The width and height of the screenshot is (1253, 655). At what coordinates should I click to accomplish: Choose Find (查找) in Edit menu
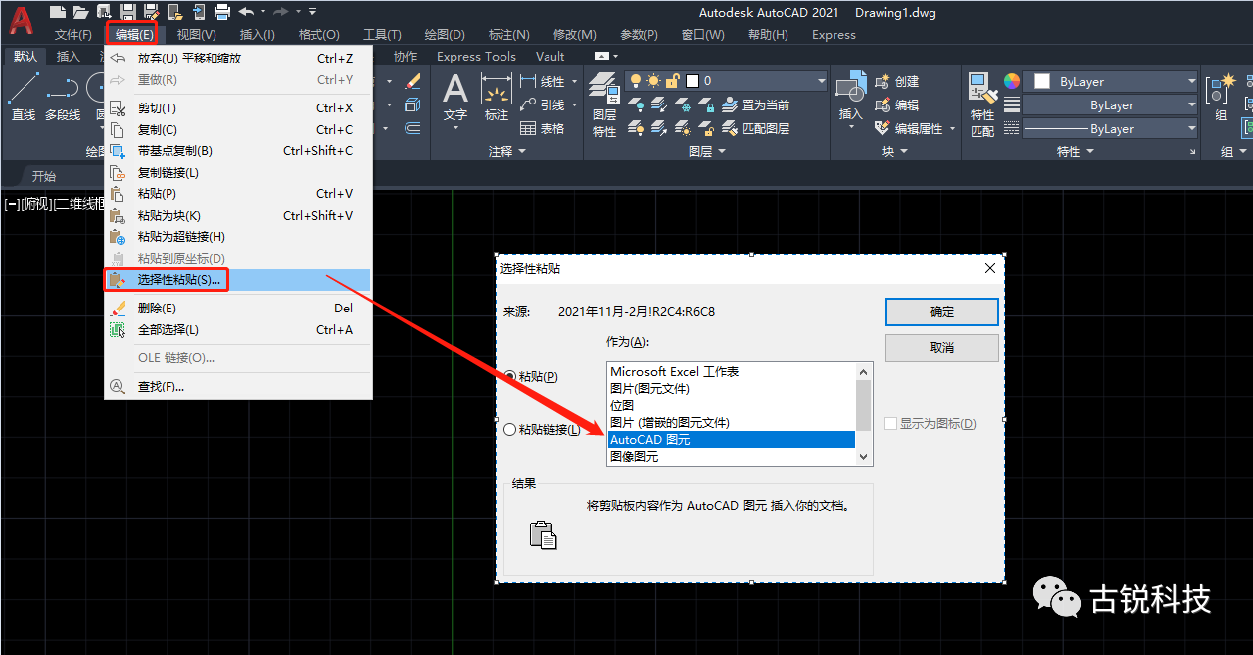[x=238, y=386]
